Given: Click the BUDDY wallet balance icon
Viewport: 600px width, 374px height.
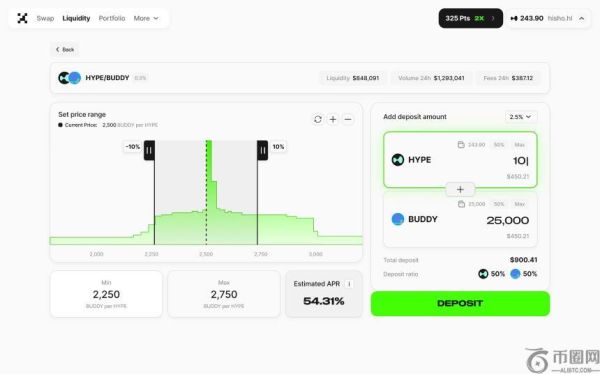Looking at the screenshot, I should coord(461,204).
